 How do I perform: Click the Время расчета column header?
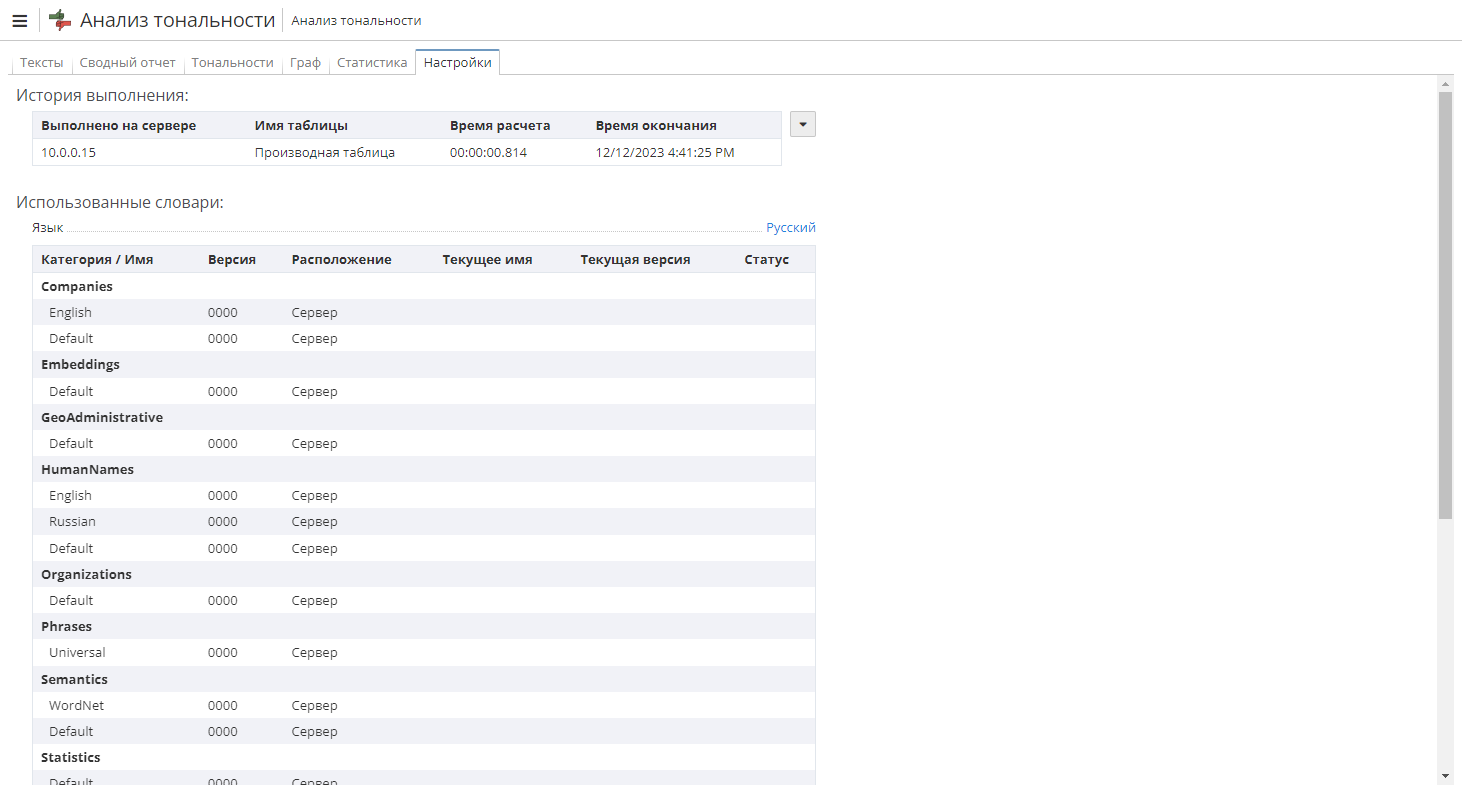500,126
